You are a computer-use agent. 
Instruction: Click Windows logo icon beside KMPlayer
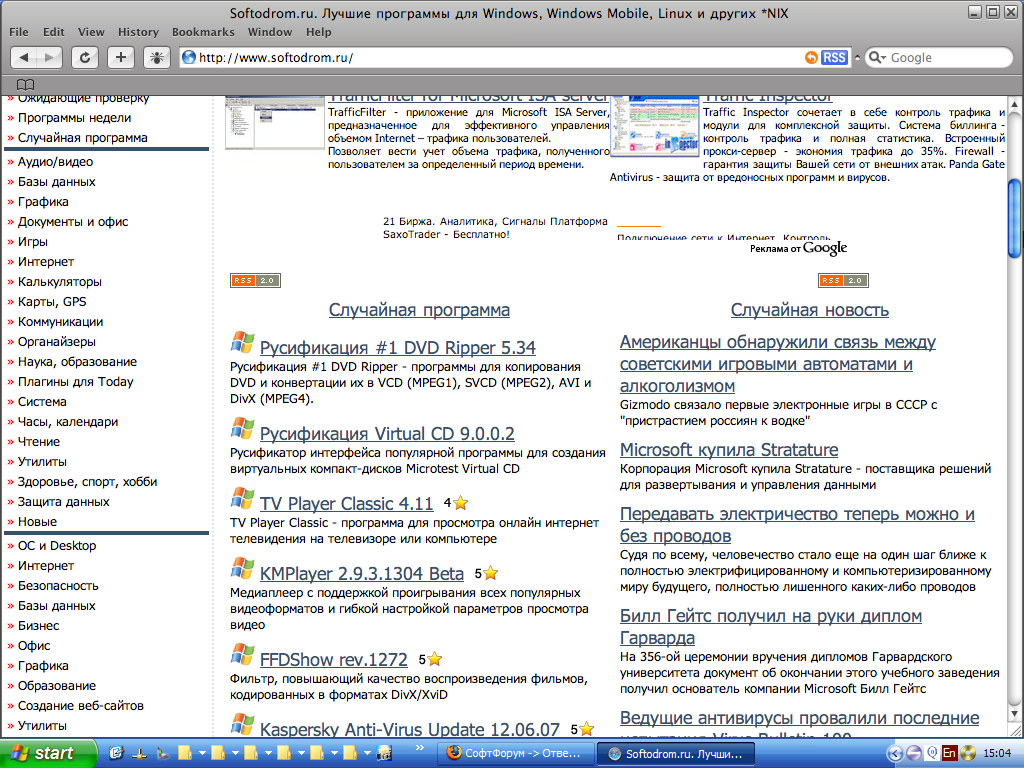click(242, 569)
